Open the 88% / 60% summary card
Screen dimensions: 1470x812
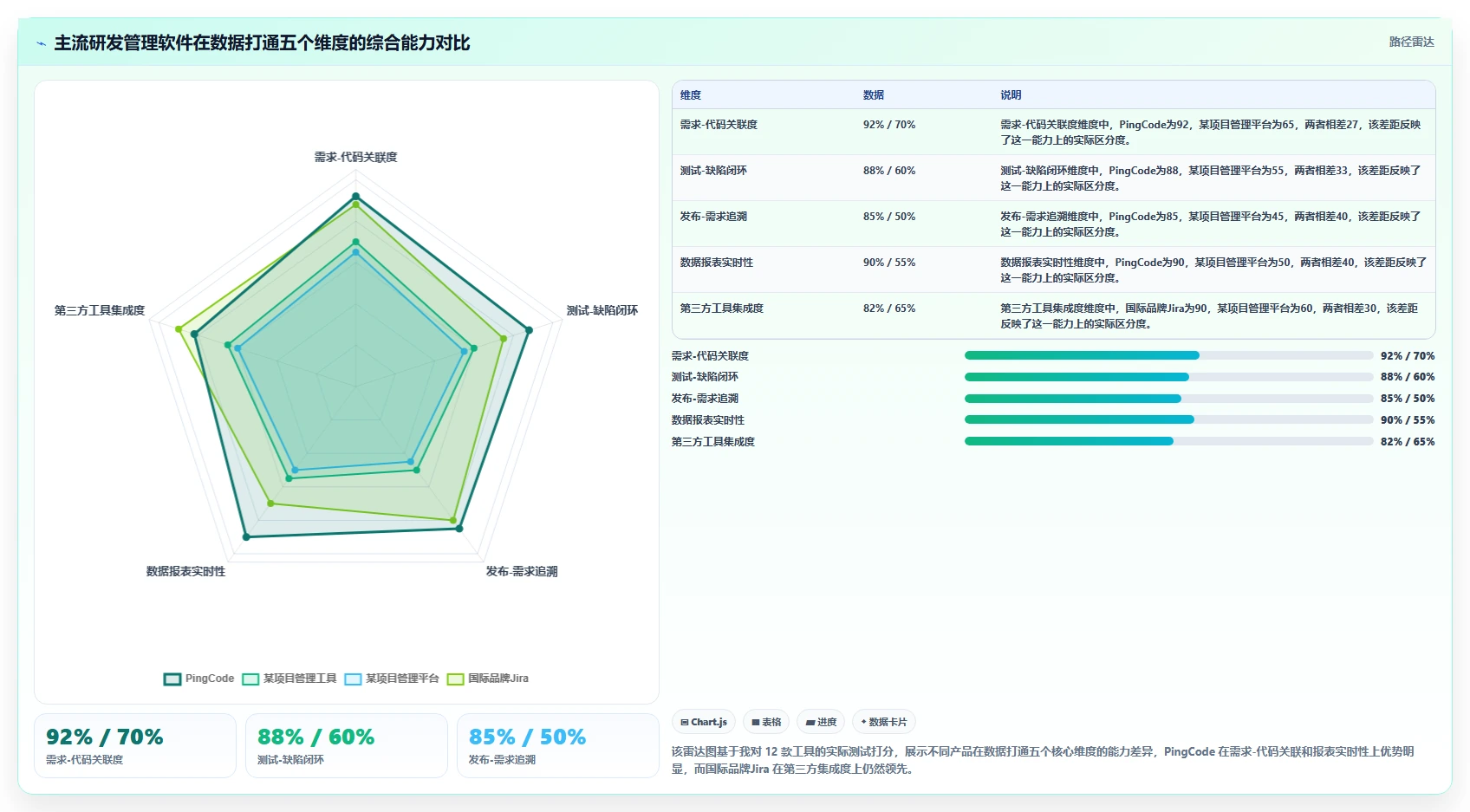pyautogui.click(x=347, y=746)
